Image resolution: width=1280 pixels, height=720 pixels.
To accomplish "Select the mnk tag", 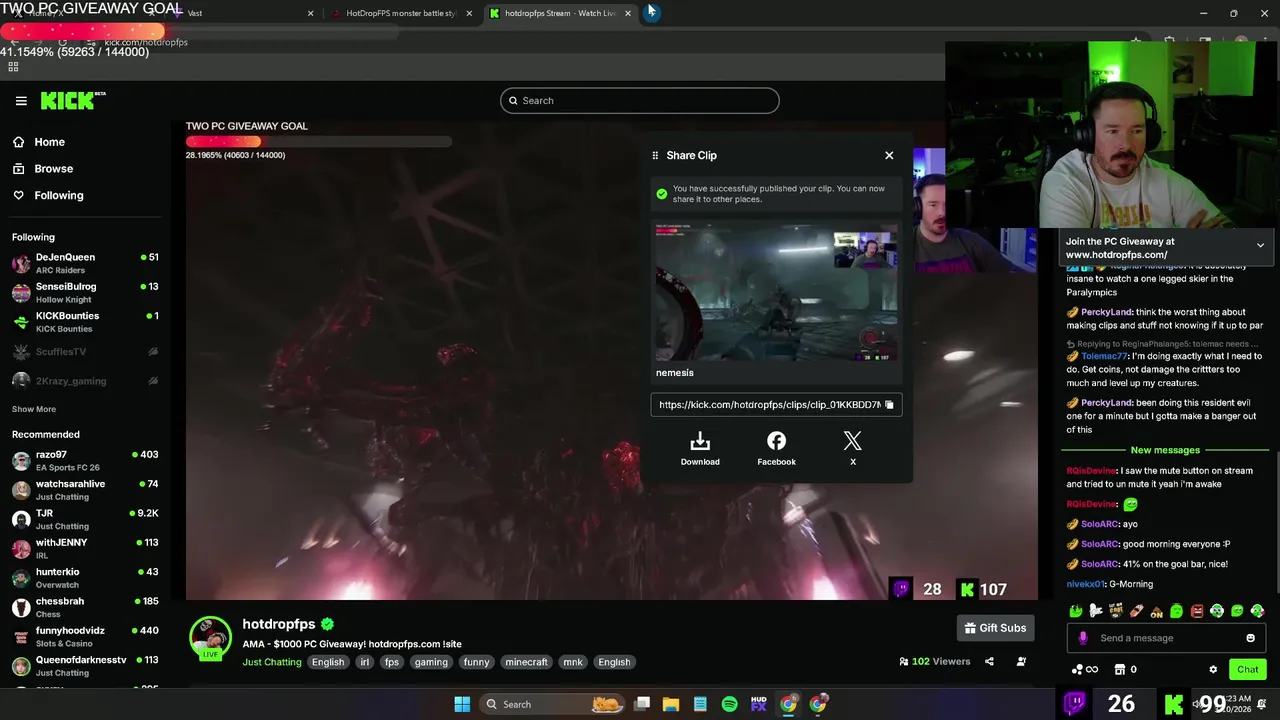I will [573, 662].
